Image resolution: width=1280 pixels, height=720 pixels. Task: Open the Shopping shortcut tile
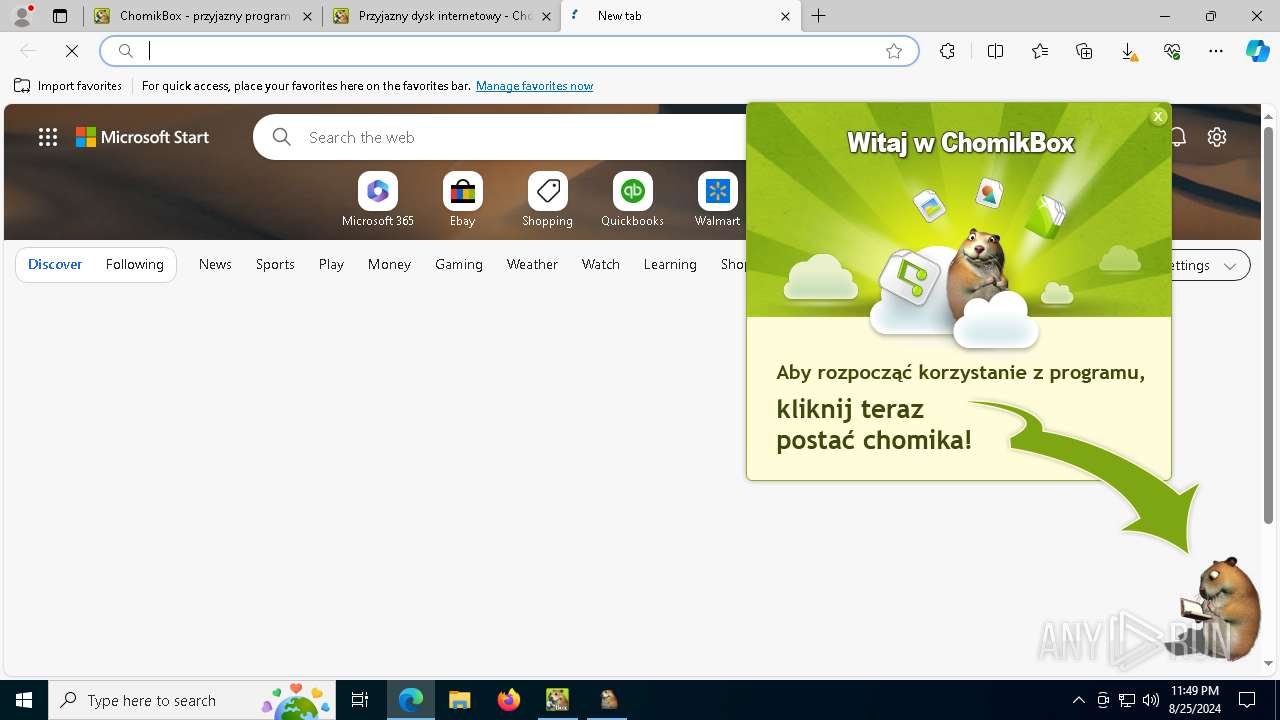click(x=547, y=199)
